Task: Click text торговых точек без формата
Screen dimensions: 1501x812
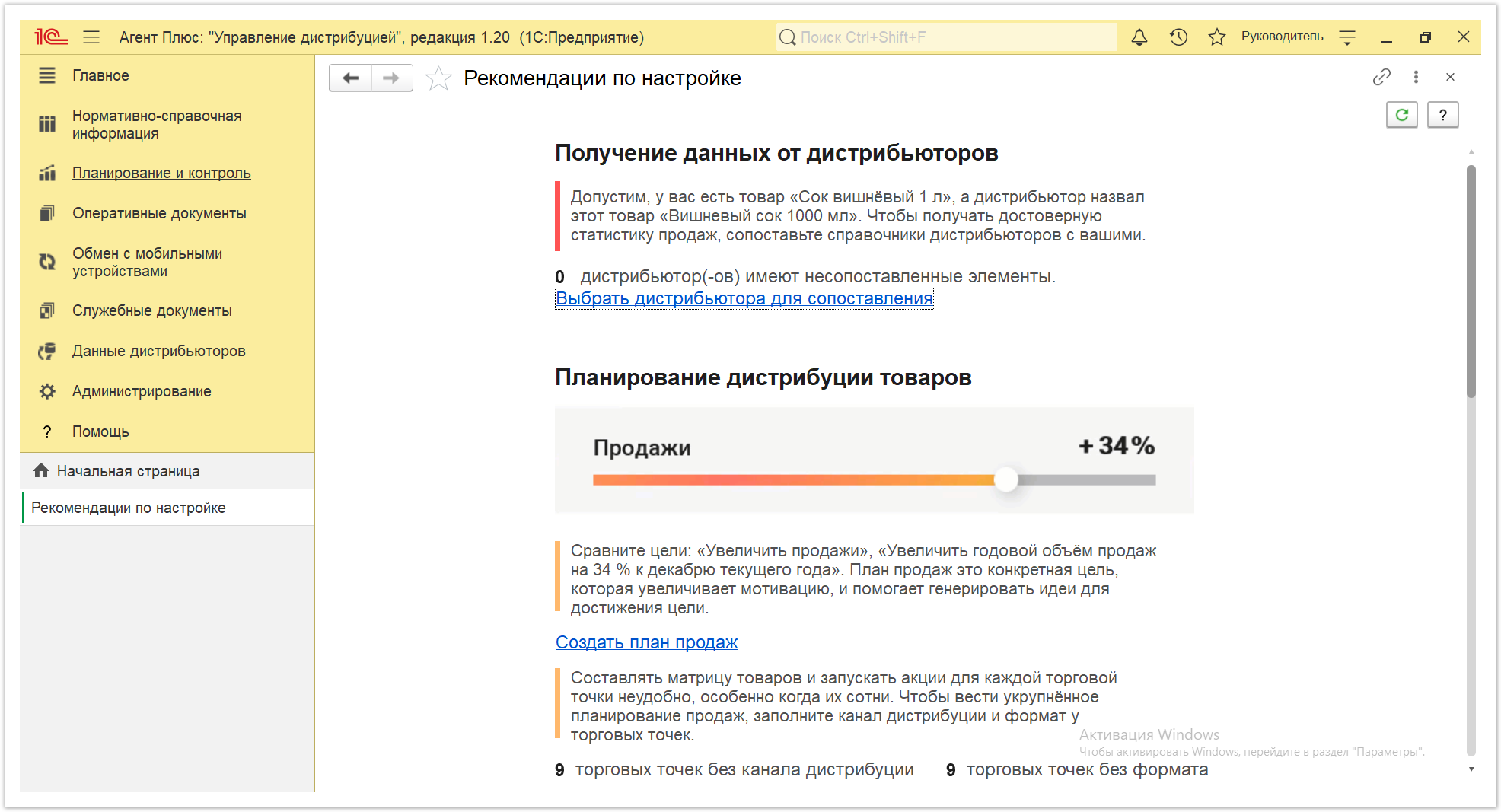Action: coord(1087,769)
